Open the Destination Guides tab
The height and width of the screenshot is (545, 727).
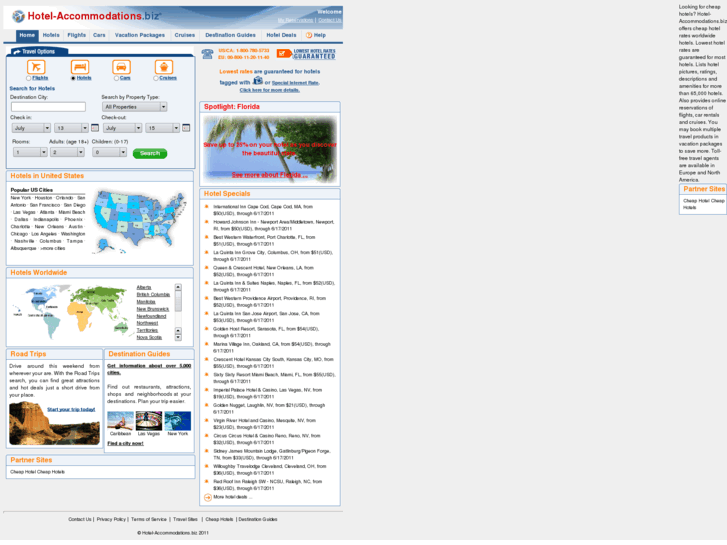click(230, 35)
